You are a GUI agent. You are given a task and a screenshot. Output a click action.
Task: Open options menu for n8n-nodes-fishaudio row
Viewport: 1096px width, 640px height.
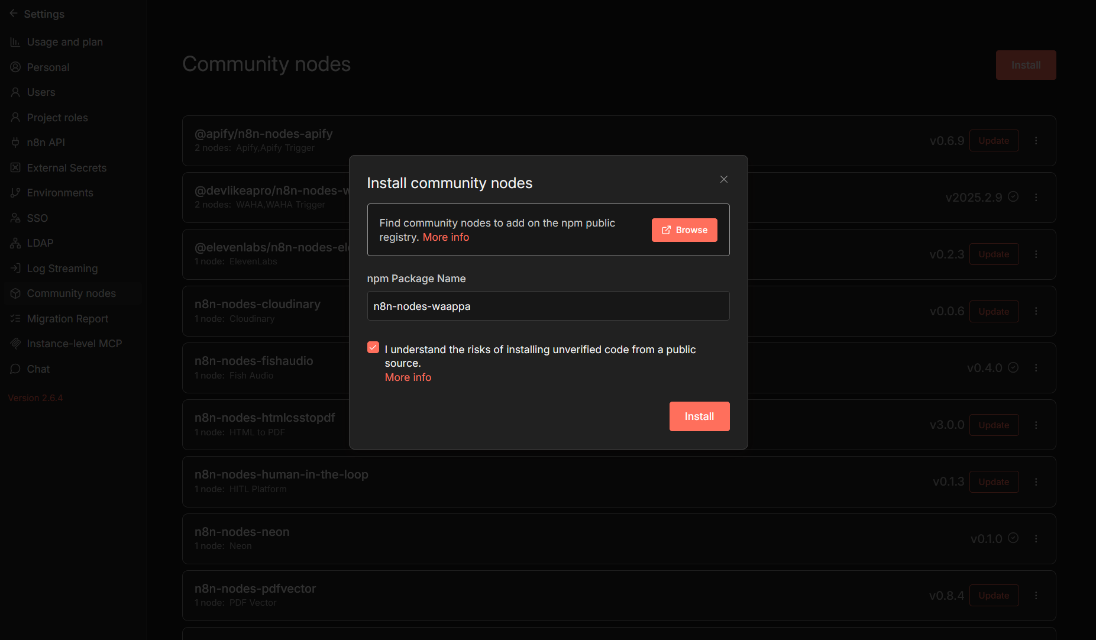[1036, 368]
